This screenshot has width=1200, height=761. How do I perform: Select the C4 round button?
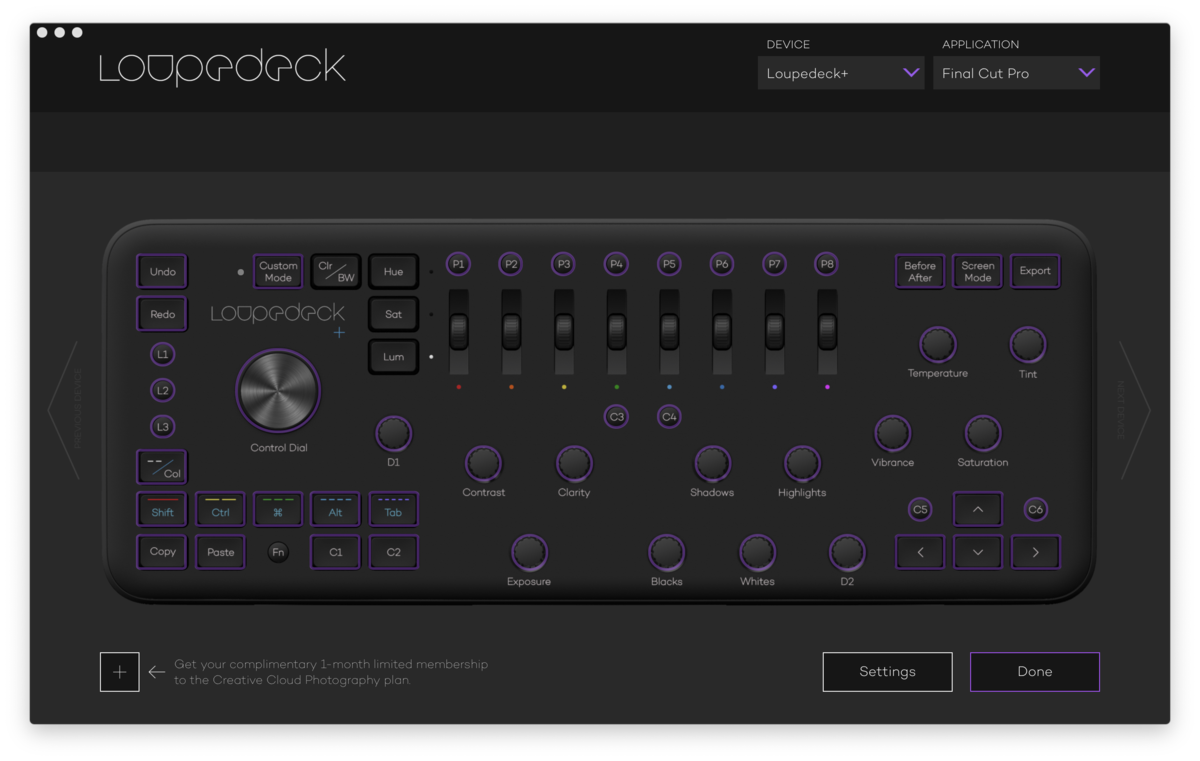[669, 416]
